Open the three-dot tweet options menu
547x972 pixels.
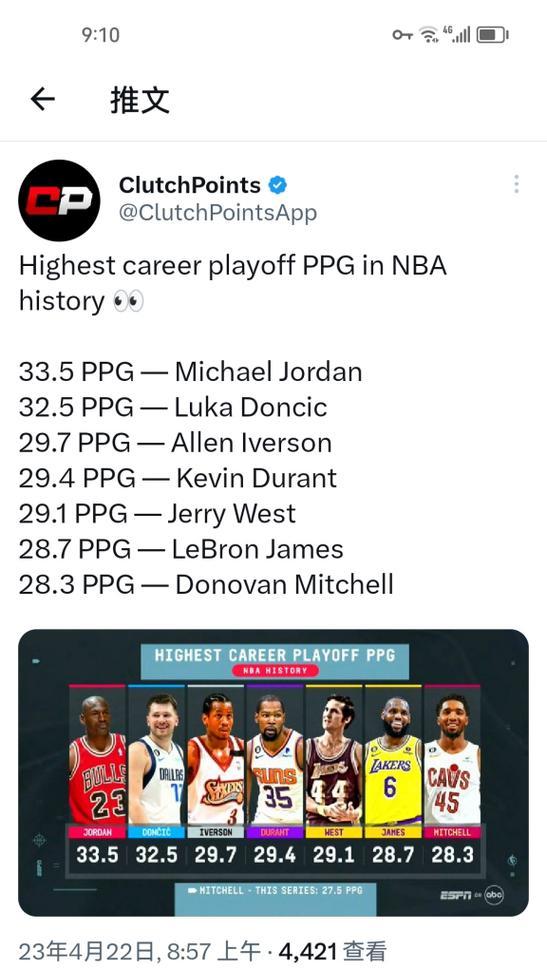(x=516, y=184)
